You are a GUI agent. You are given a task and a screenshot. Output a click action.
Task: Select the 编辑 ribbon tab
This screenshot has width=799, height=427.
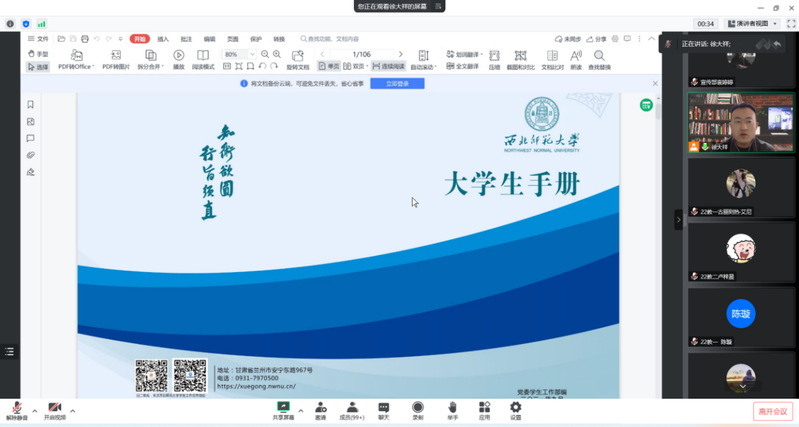[x=209, y=39]
